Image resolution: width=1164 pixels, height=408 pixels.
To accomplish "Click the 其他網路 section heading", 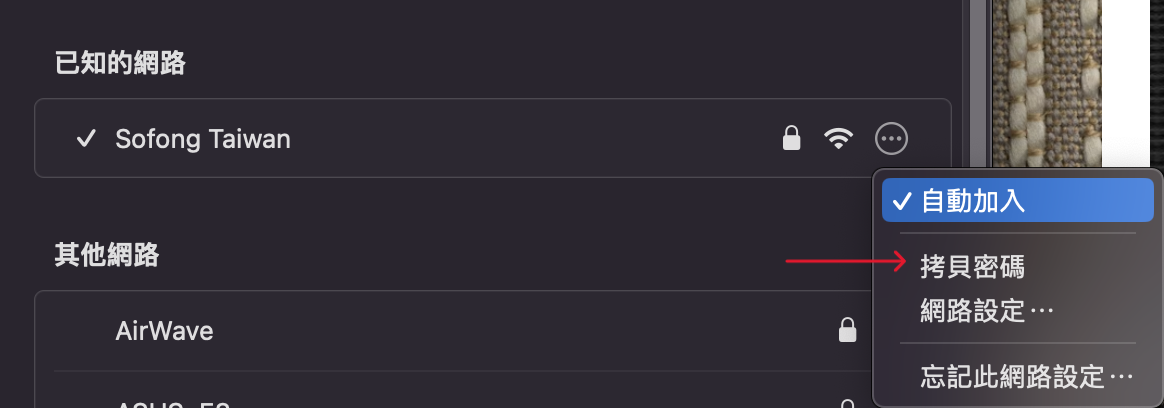I will [x=107, y=255].
